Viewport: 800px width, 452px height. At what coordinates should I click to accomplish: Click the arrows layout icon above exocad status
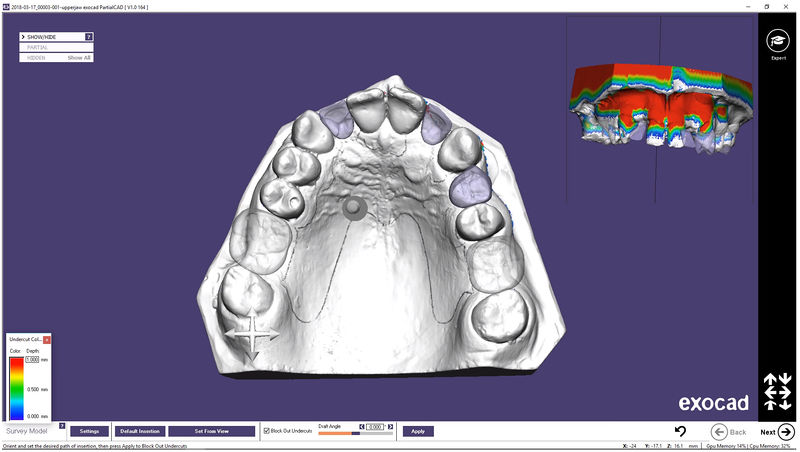point(777,392)
